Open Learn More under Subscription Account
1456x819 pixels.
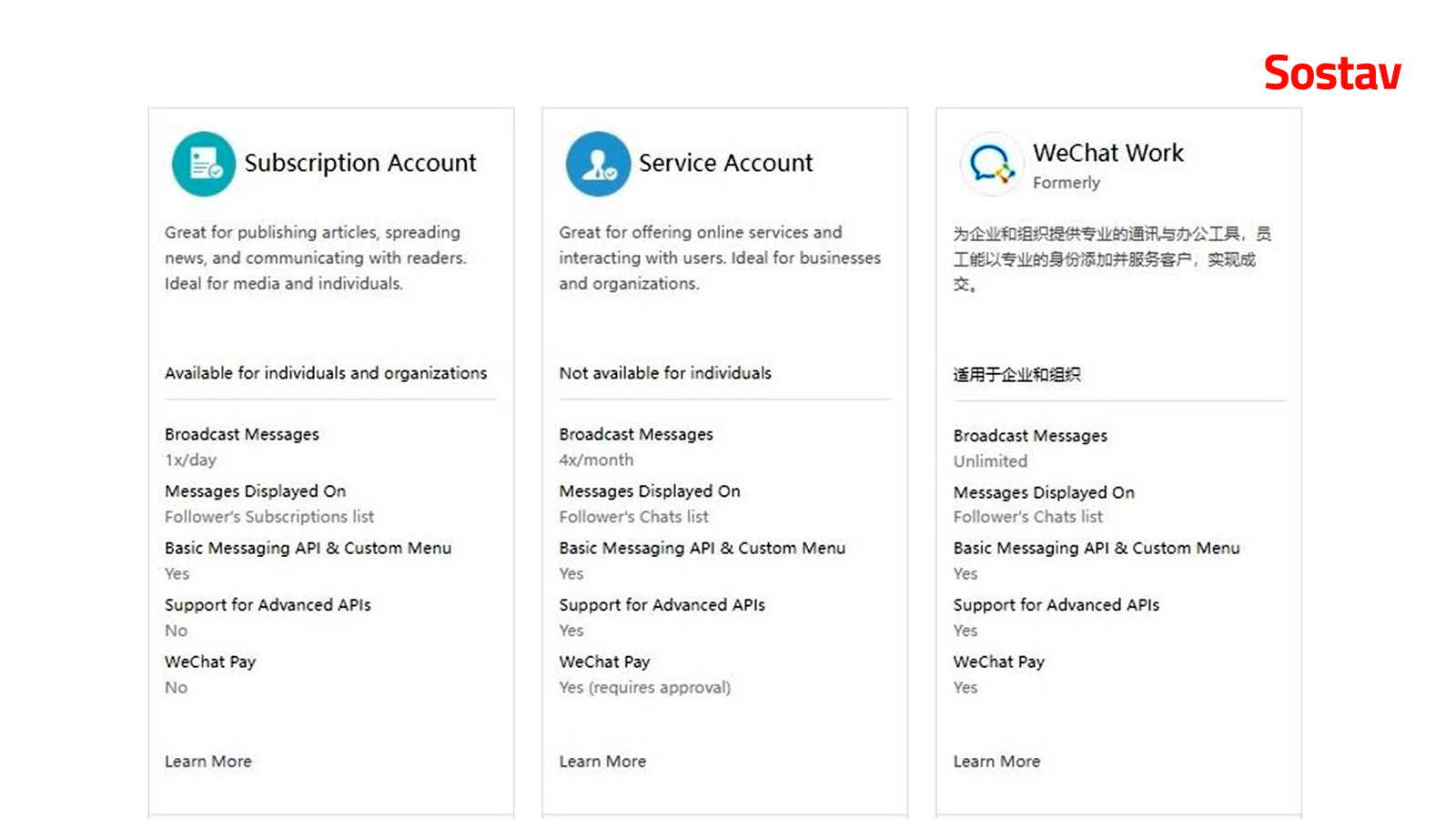(x=208, y=762)
